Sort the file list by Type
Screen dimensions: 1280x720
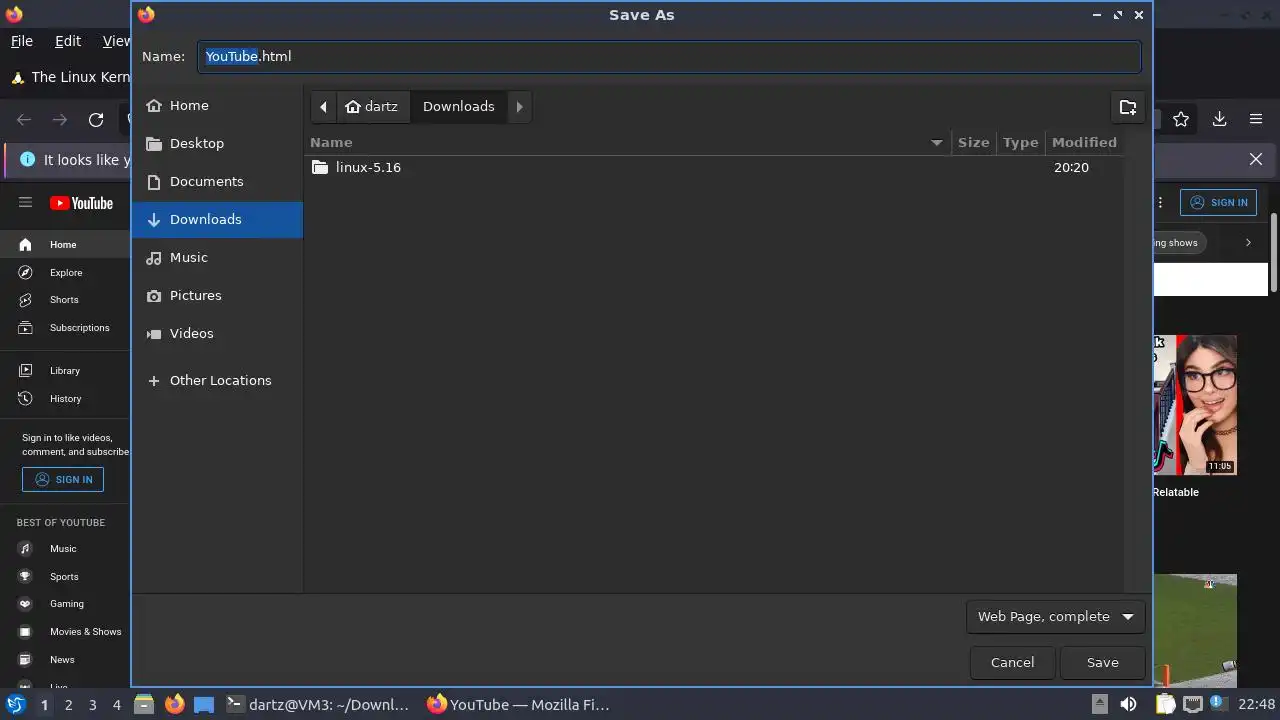(x=1021, y=142)
